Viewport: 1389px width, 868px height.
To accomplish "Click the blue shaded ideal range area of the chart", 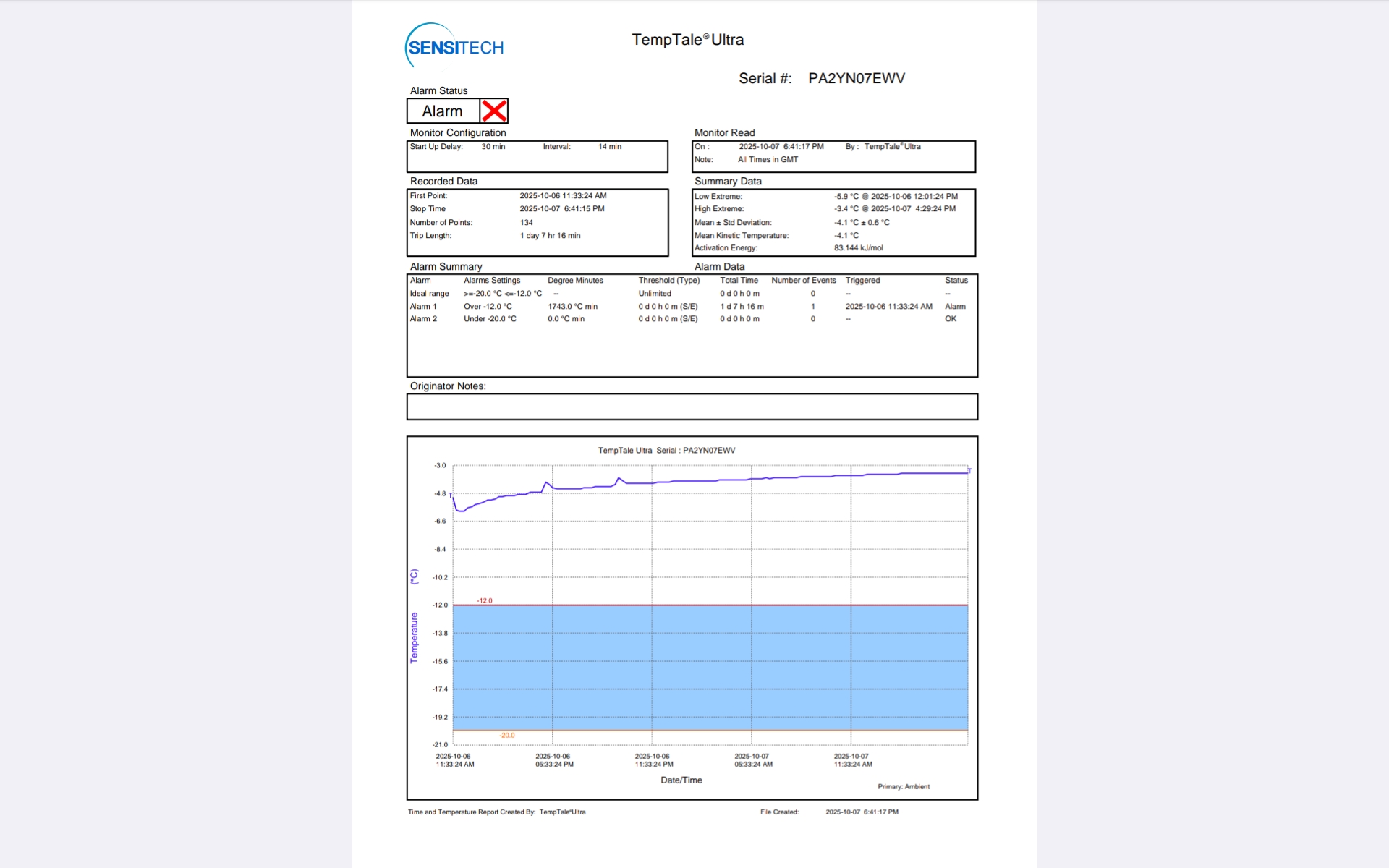I will [709, 667].
